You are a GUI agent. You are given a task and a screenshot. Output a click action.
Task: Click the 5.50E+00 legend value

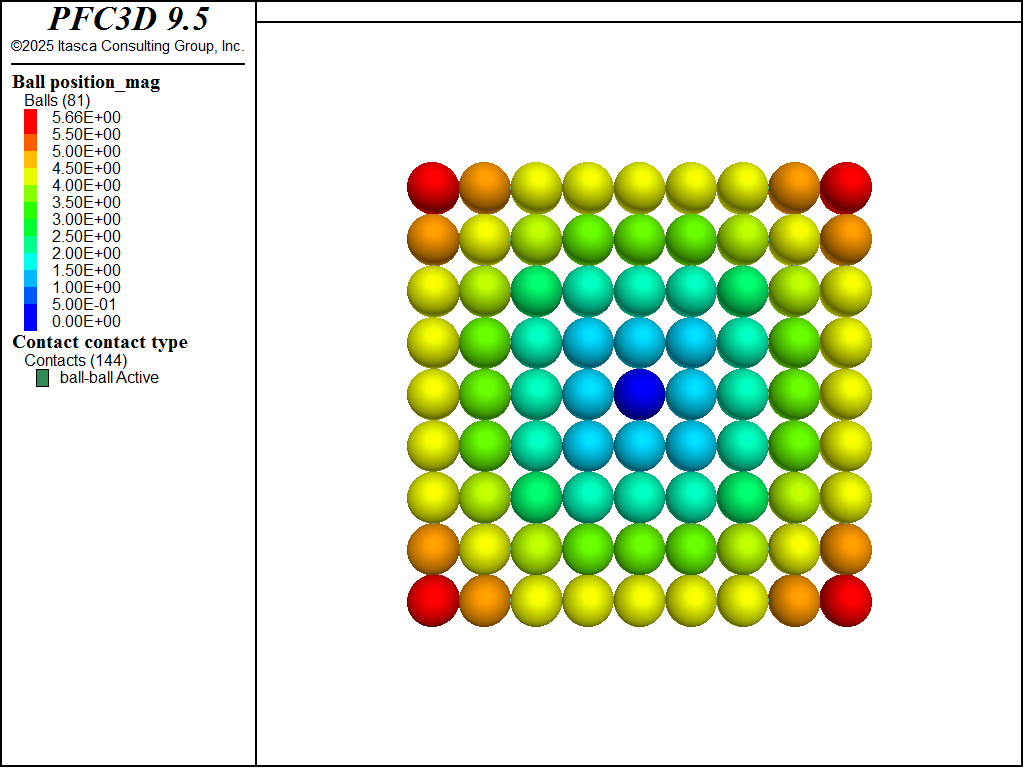[86, 135]
